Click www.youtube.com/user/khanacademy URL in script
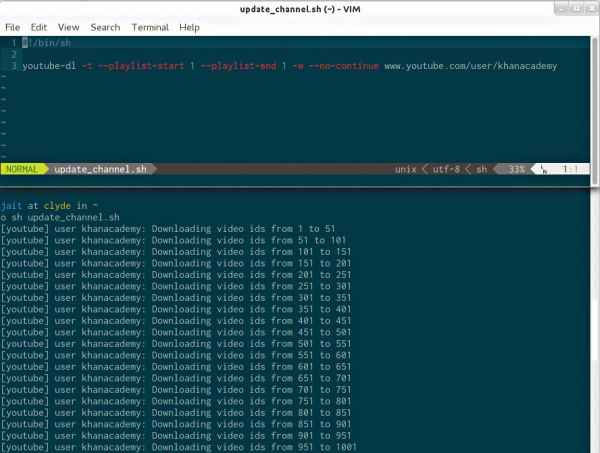Image resolution: width=600 pixels, height=453 pixels. [x=471, y=66]
